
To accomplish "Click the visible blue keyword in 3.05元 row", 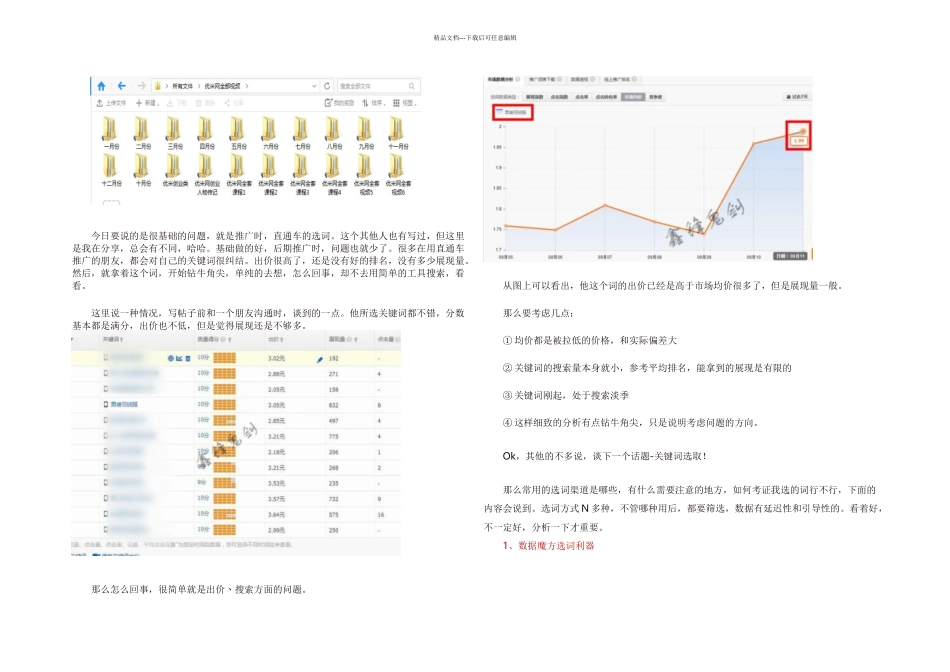I will point(124,404).
